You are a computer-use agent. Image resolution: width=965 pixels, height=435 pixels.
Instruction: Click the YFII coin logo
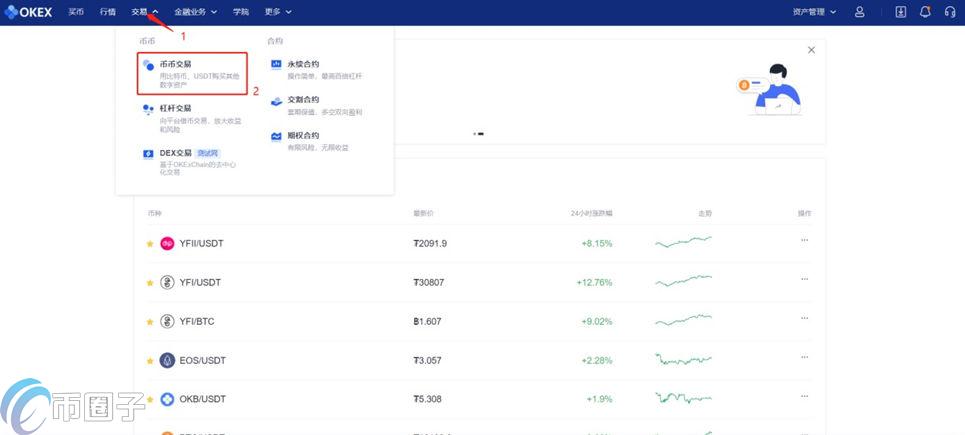tap(167, 244)
